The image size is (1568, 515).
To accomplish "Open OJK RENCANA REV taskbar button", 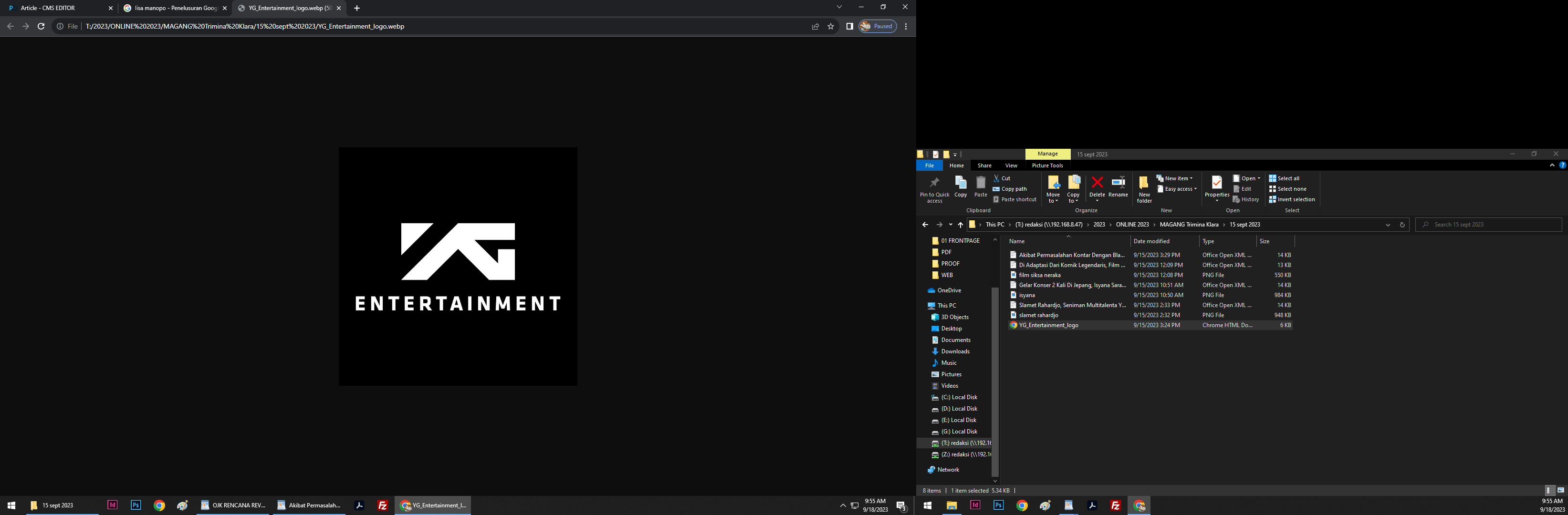I will tap(233, 505).
